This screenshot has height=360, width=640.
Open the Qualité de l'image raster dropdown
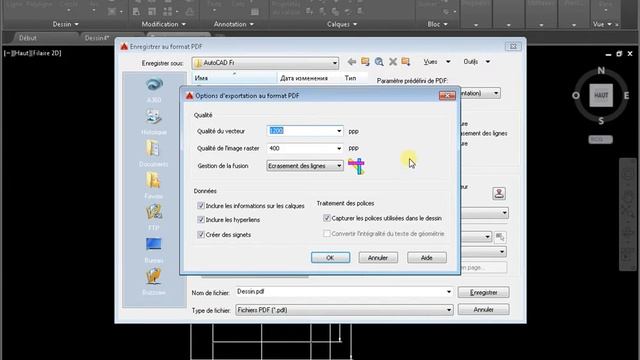tap(339, 148)
